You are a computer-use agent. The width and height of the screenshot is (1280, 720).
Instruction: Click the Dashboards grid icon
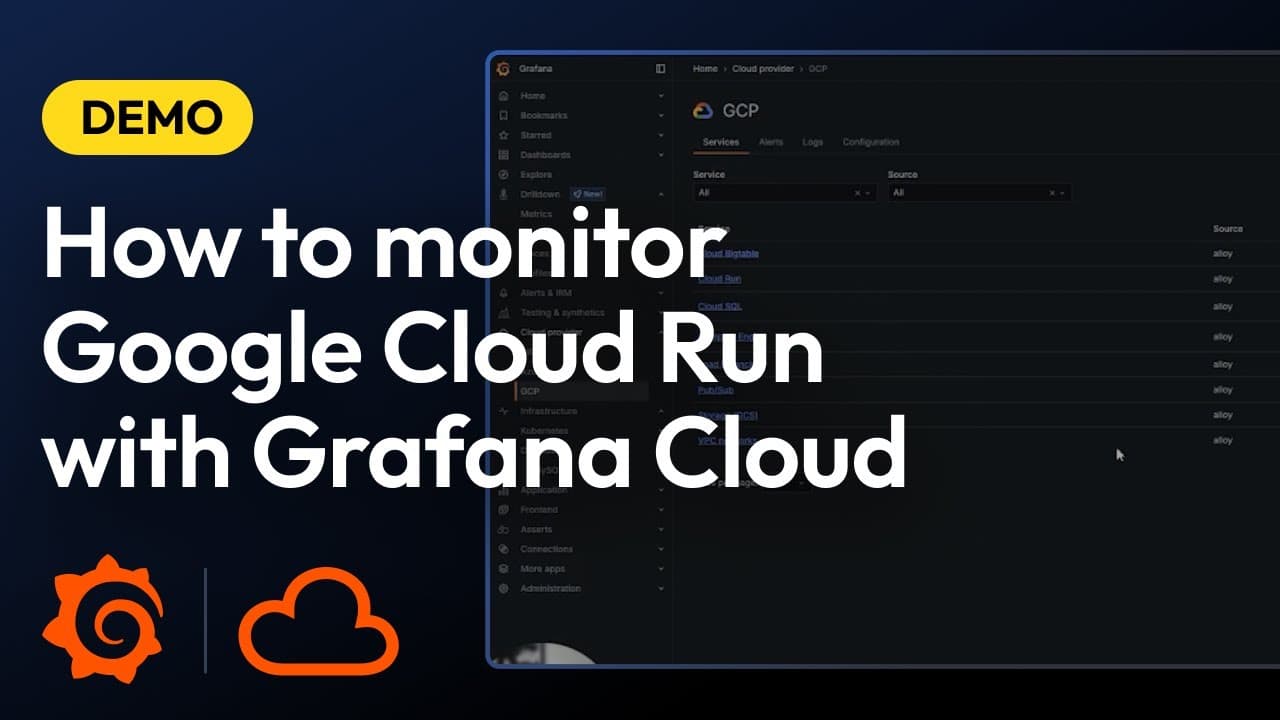point(503,155)
